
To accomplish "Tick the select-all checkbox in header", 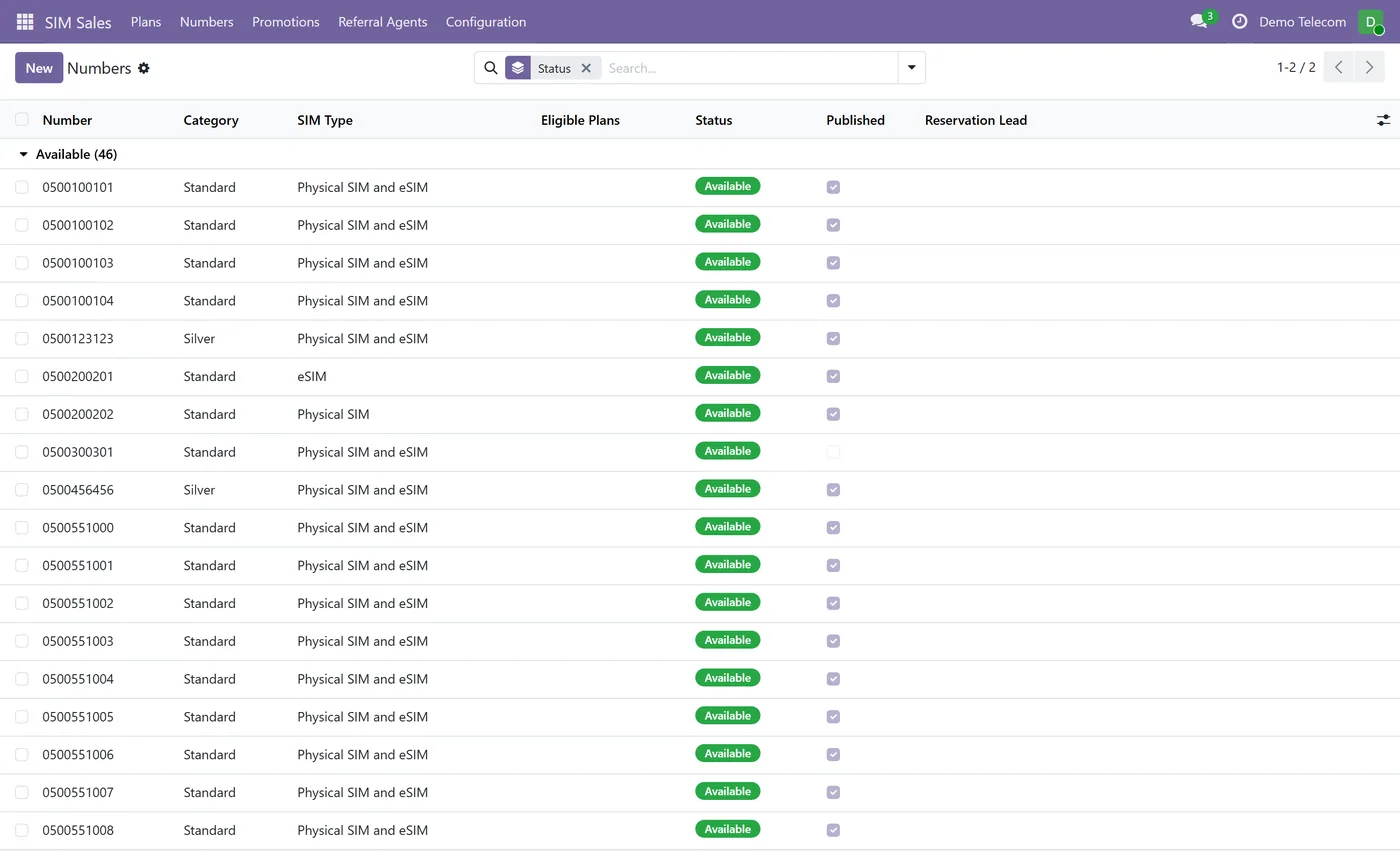I will [22, 120].
